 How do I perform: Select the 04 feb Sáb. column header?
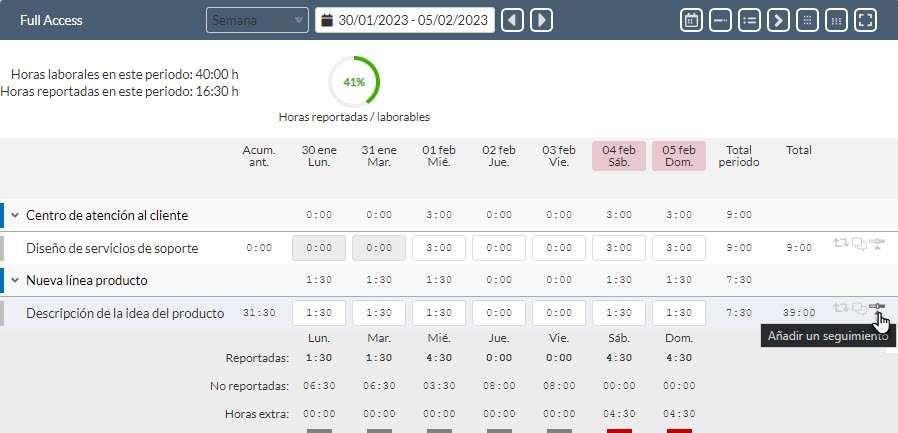[x=618, y=156]
